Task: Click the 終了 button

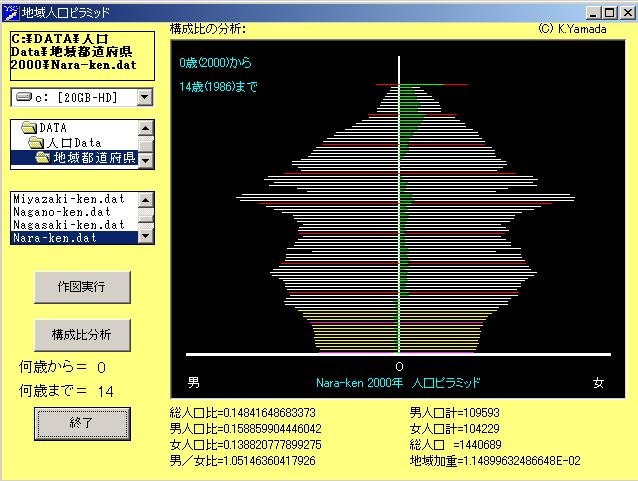Action: point(83,424)
